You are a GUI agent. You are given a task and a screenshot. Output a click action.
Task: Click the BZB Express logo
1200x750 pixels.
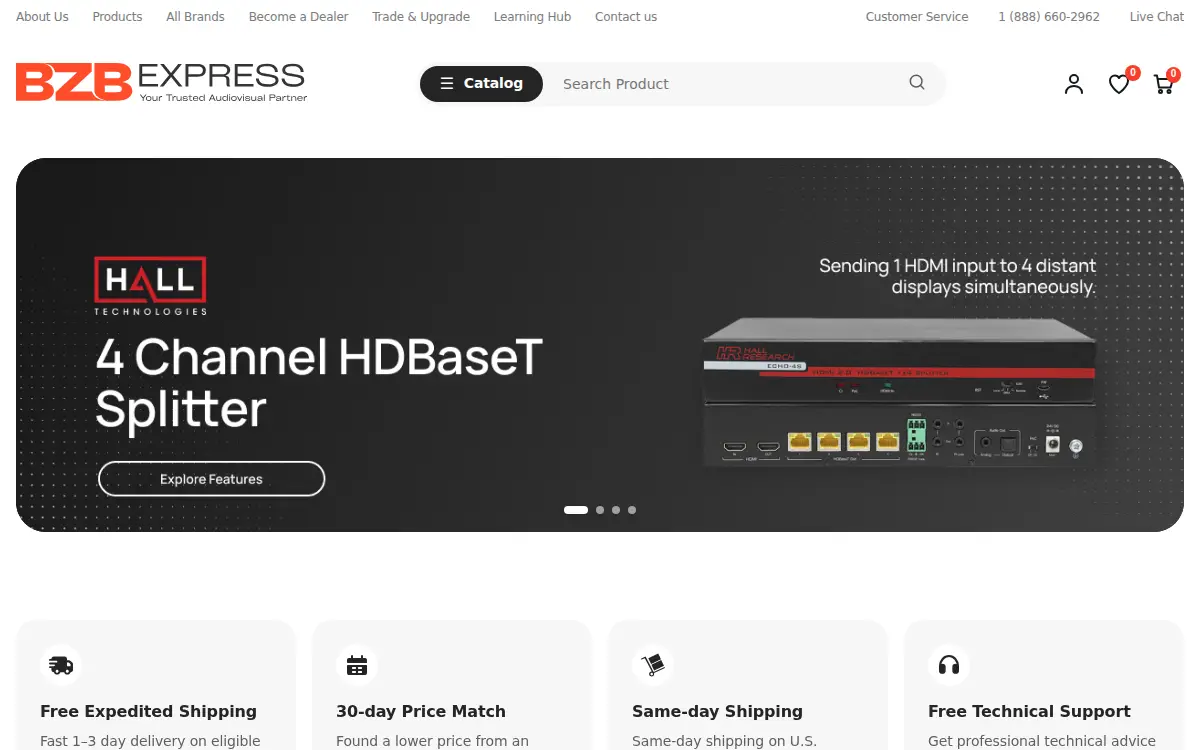[161, 82]
